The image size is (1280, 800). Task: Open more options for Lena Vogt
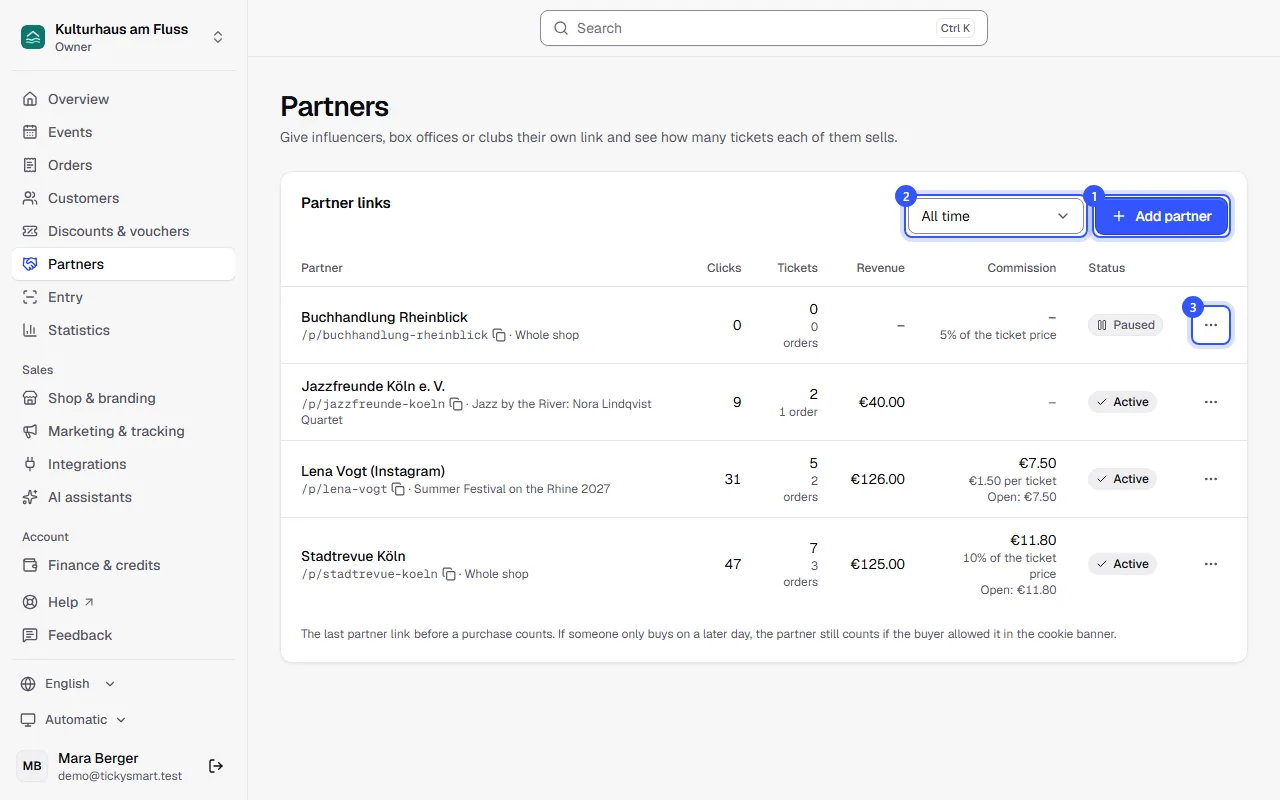1211,479
